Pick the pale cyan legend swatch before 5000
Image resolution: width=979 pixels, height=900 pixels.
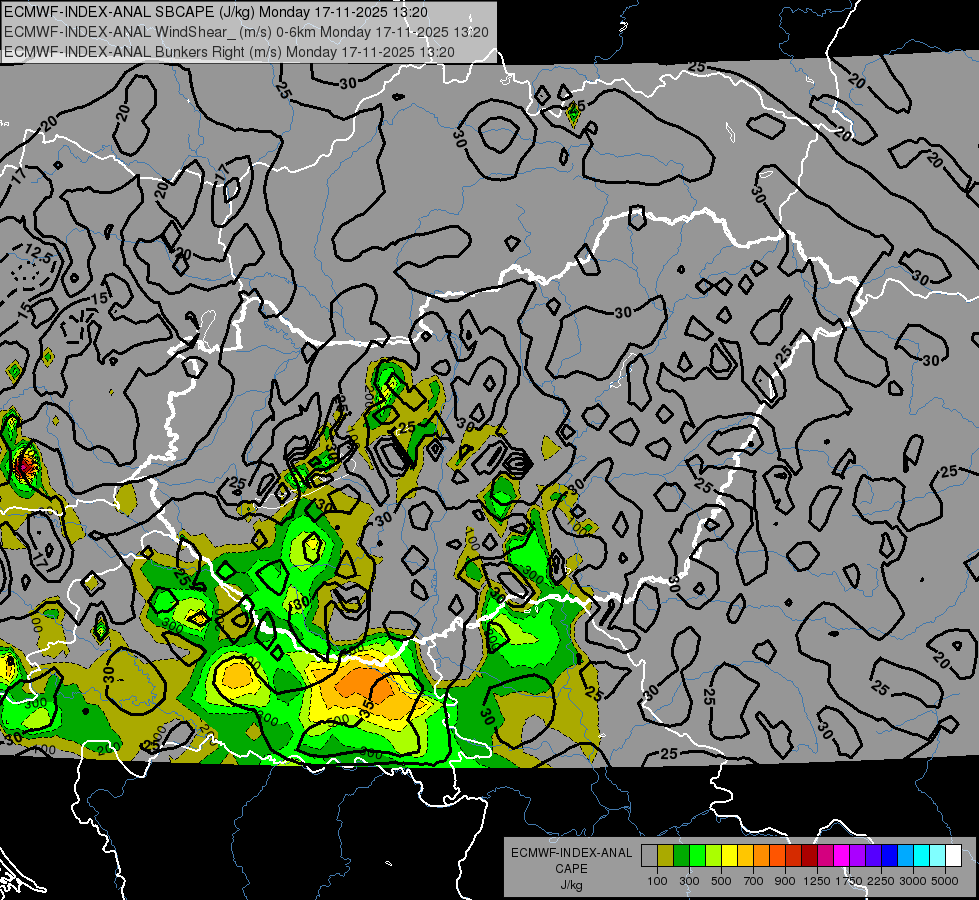coord(938,856)
